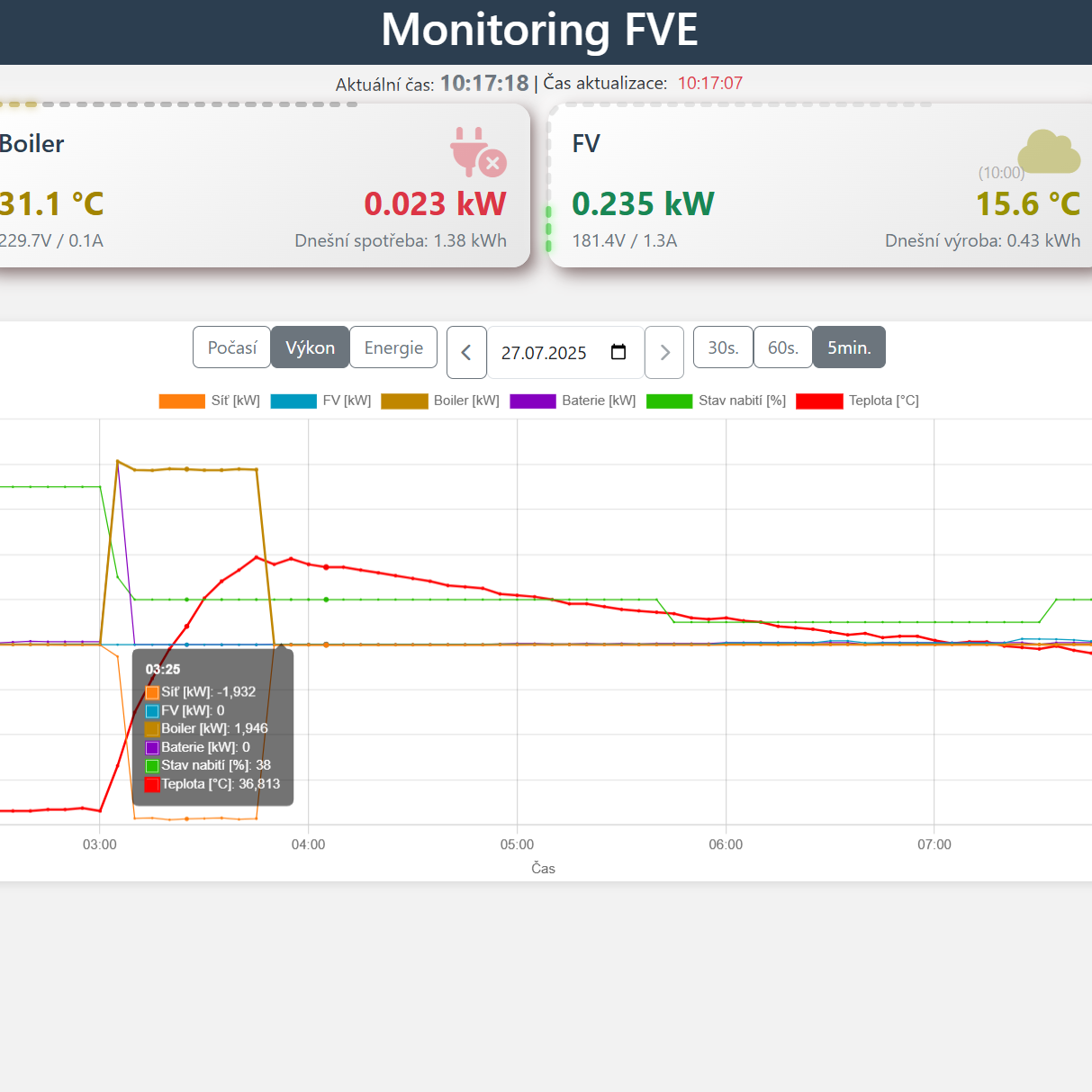Choose the 60s. interval option
Screen dimensions: 1092x1092
782,347
